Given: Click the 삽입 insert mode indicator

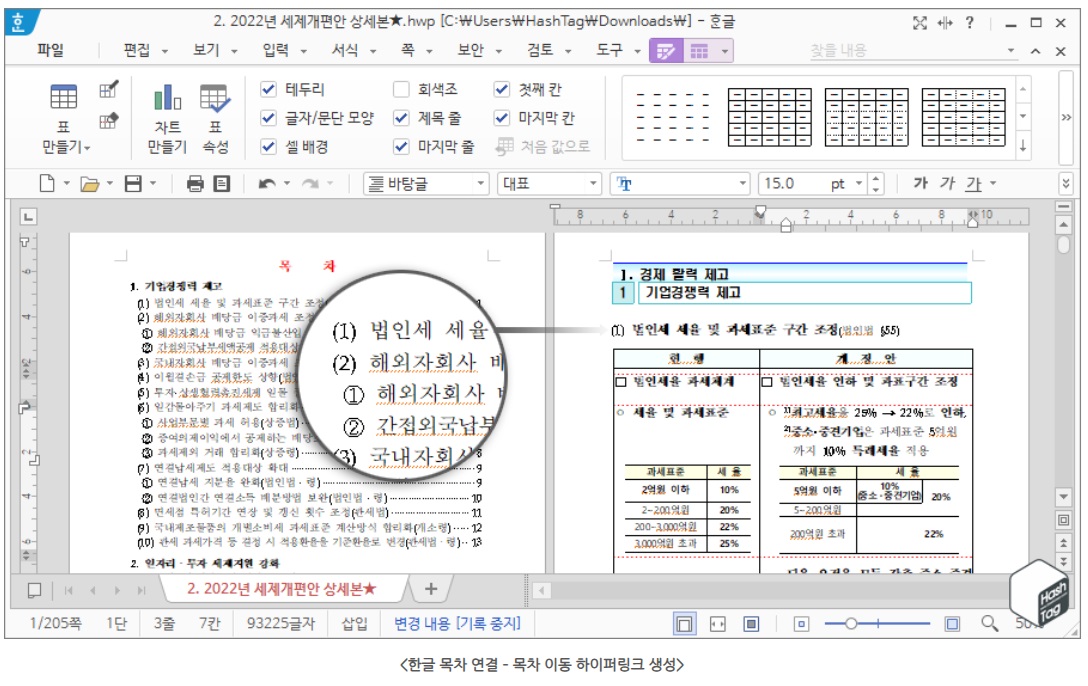Looking at the screenshot, I should click(x=355, y=624).
